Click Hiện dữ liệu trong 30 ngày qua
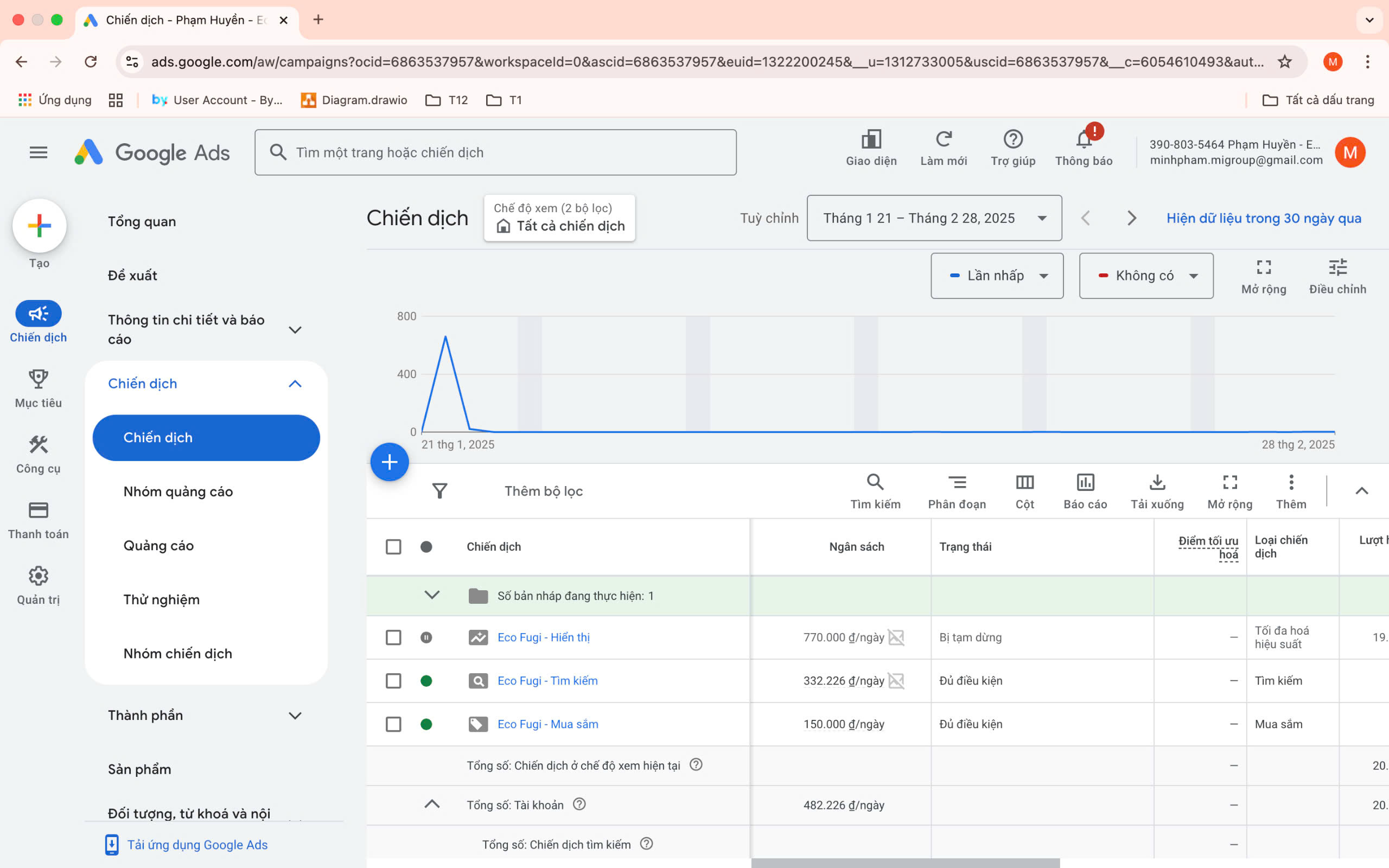Viewport: 1389px width, 868px height. click(1263, 218)
